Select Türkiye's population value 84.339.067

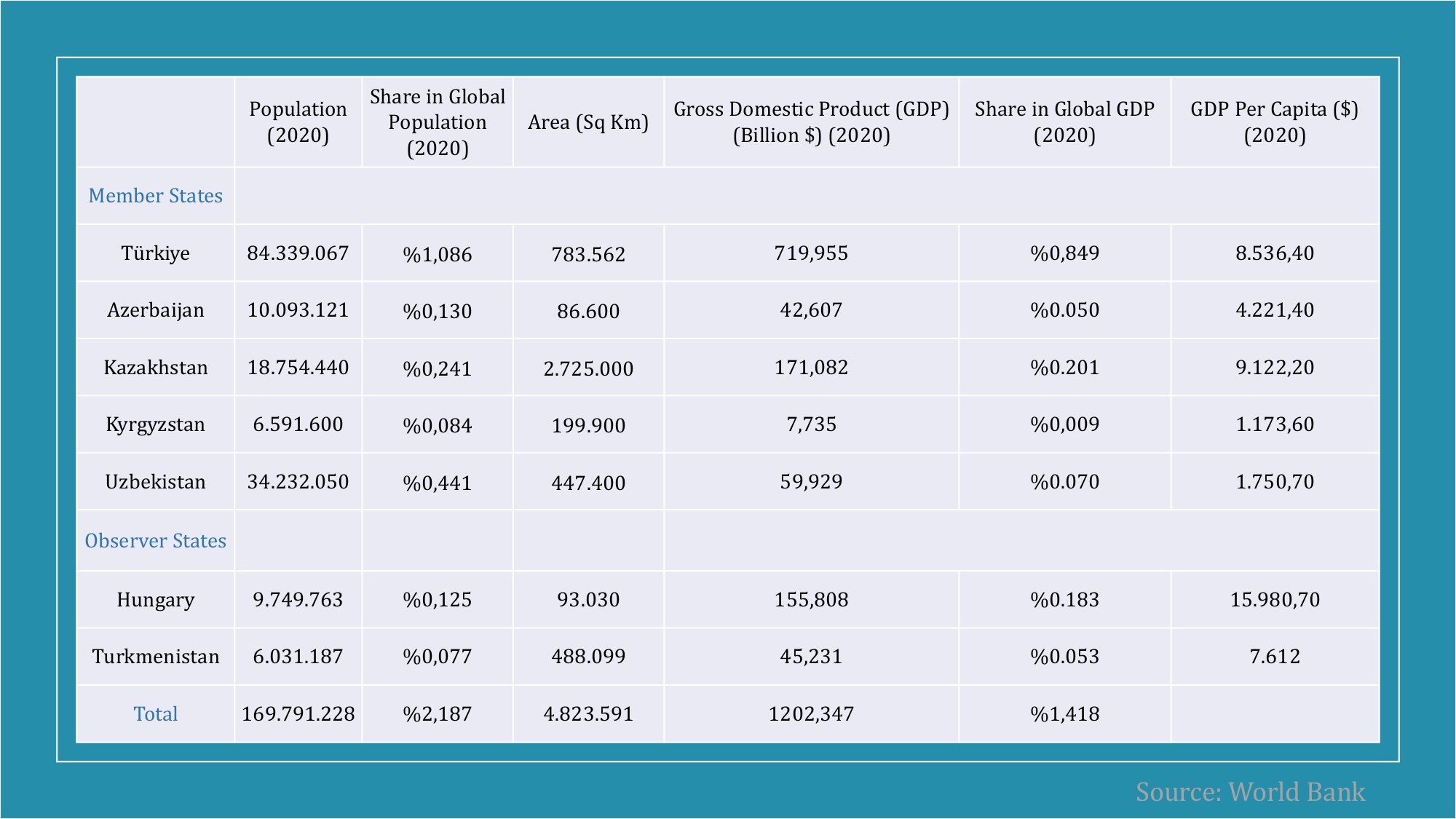(298, 253)
